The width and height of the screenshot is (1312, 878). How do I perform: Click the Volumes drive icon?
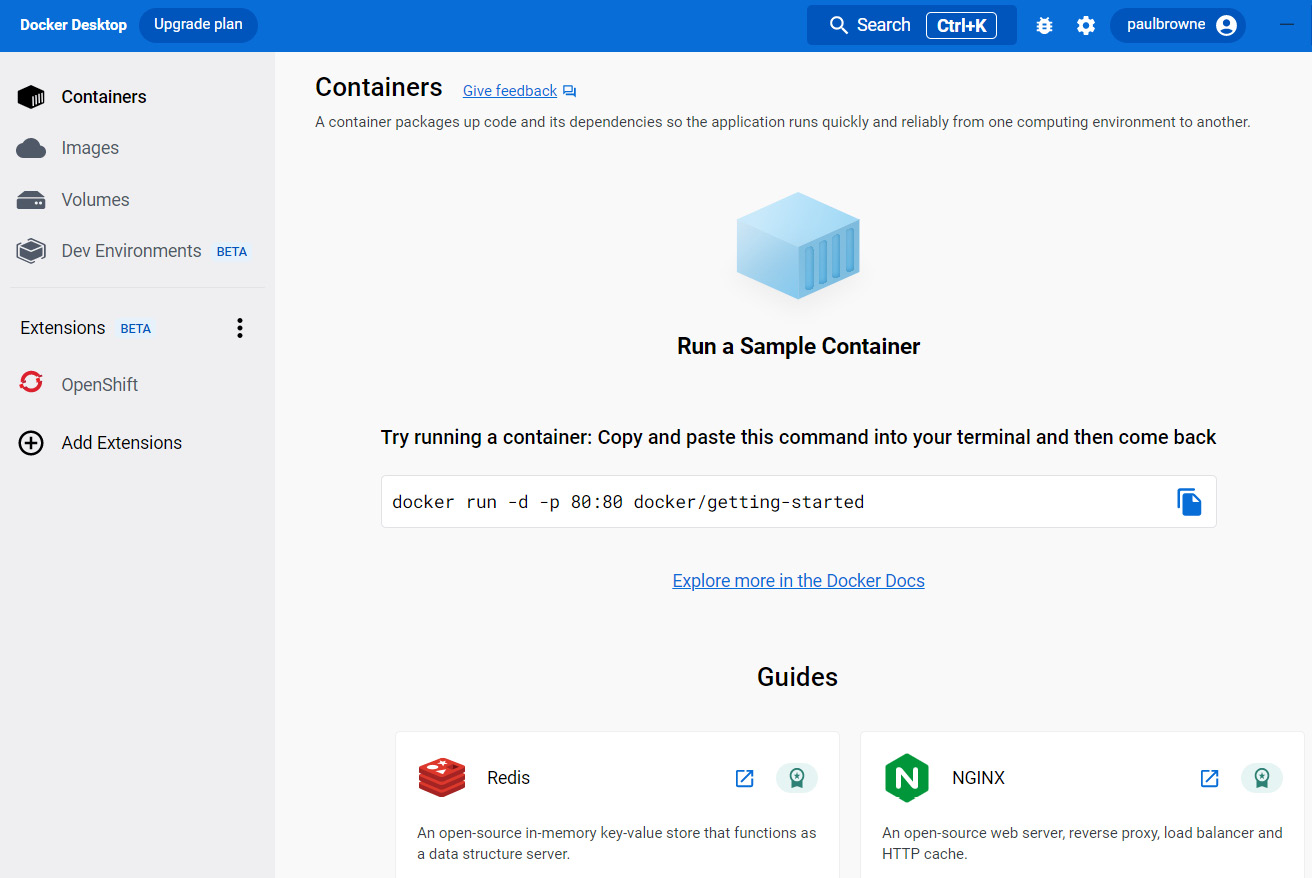point(31,200)
